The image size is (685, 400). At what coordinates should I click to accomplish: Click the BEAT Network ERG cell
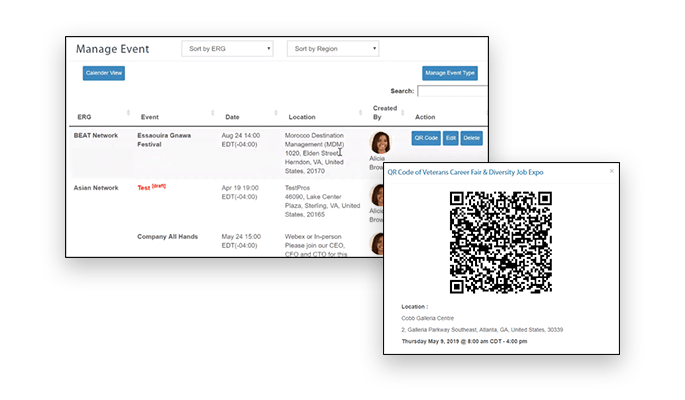[96, 135]
